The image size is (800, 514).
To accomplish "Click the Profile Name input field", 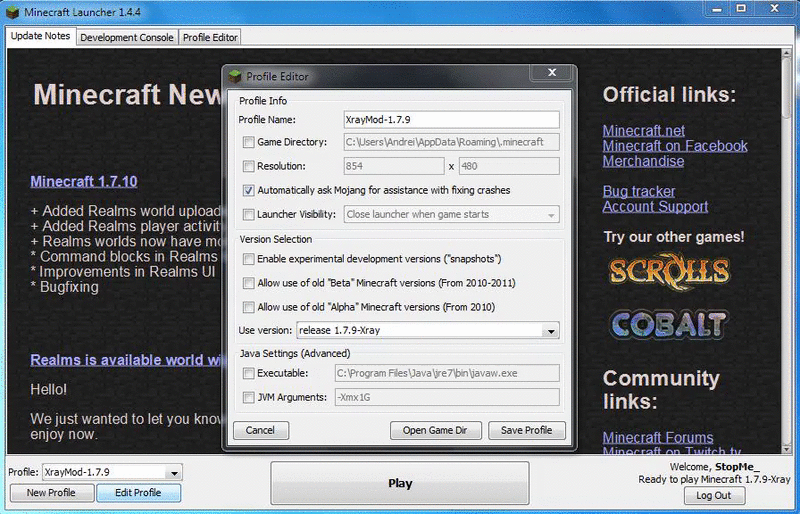I will coord(452,120).
